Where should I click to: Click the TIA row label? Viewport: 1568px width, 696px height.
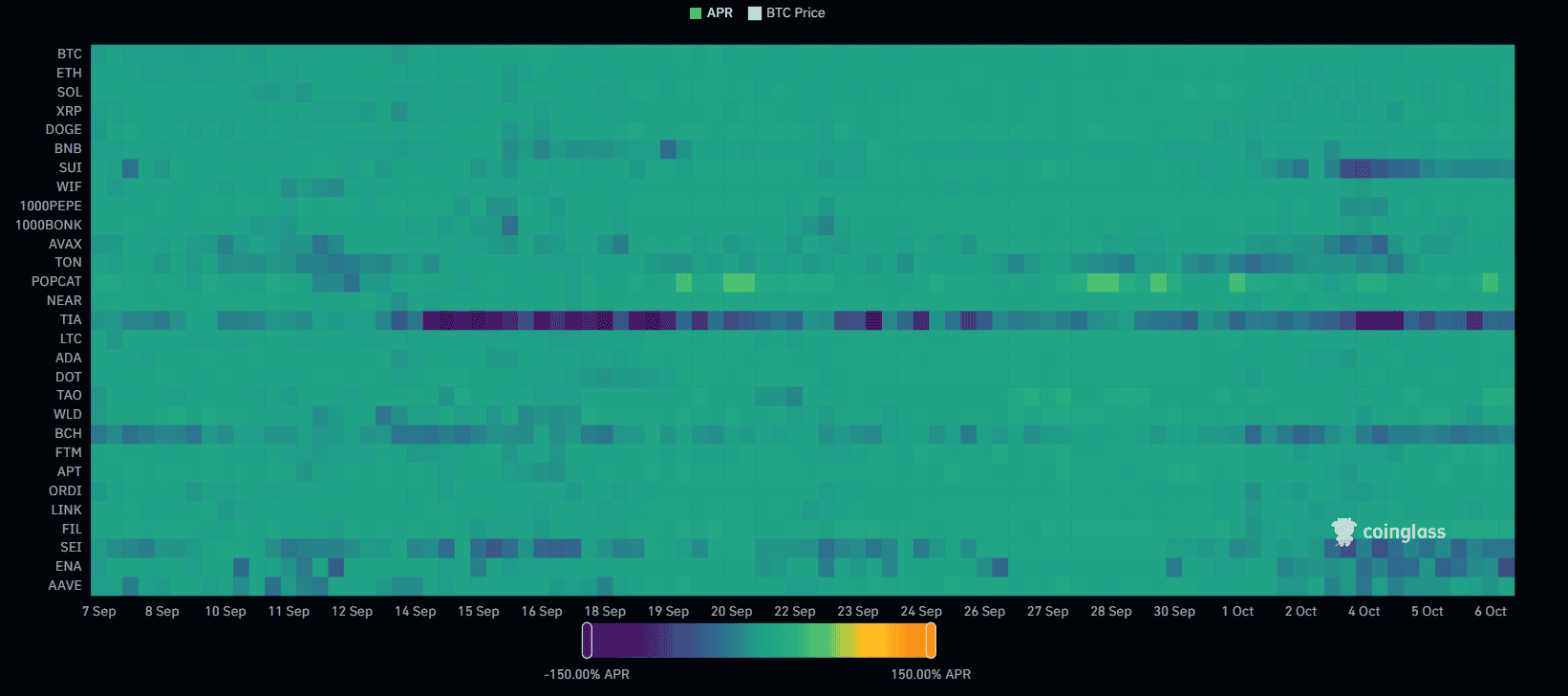point(72,319)
